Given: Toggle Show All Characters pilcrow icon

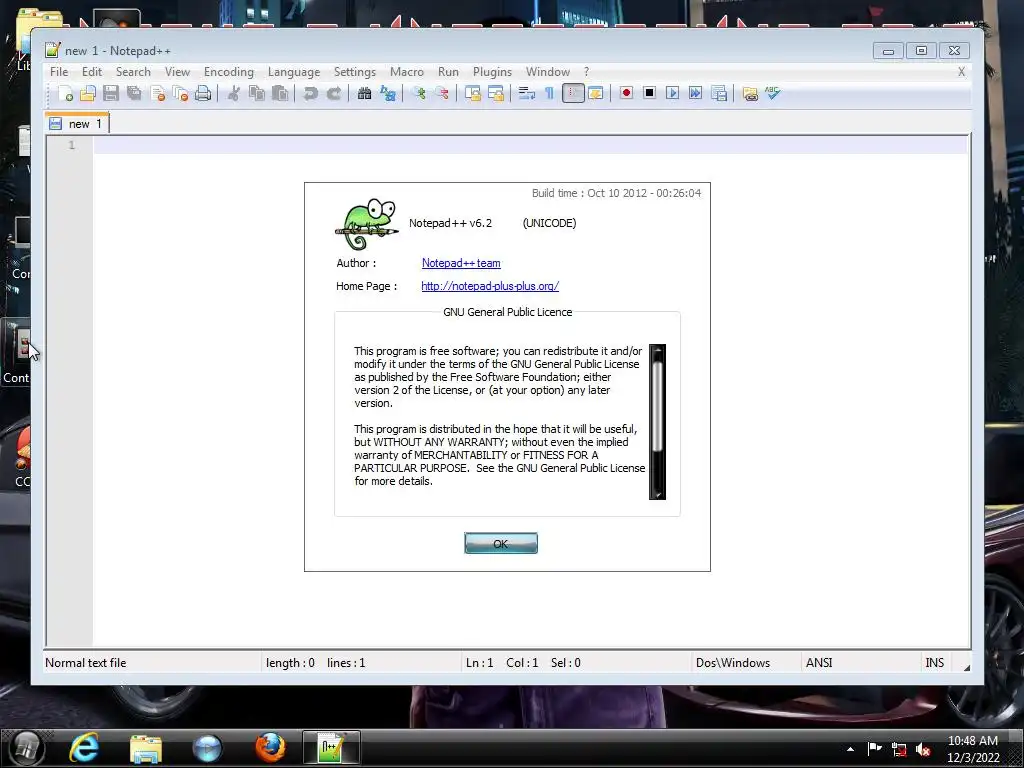Looking at the screenshot, I should (x=549, y=93).
